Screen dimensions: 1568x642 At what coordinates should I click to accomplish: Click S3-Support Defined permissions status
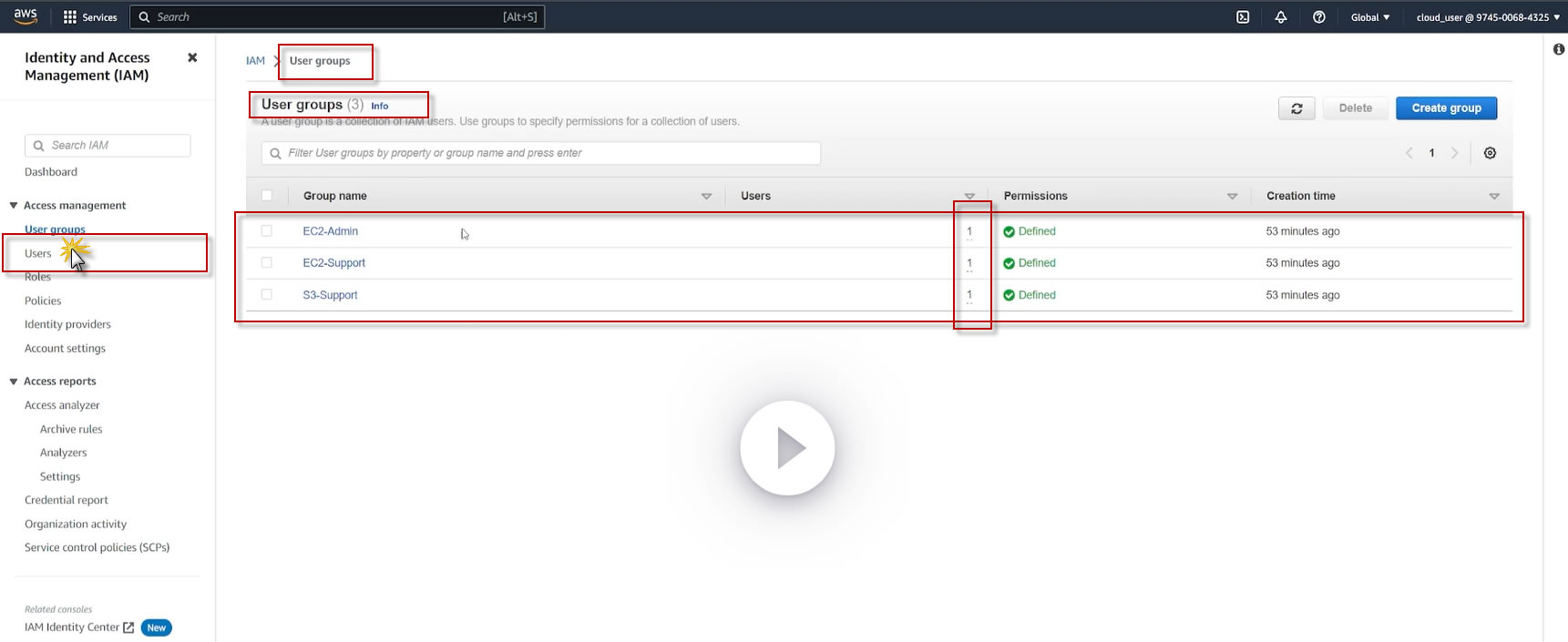[x=1030, y=295]
